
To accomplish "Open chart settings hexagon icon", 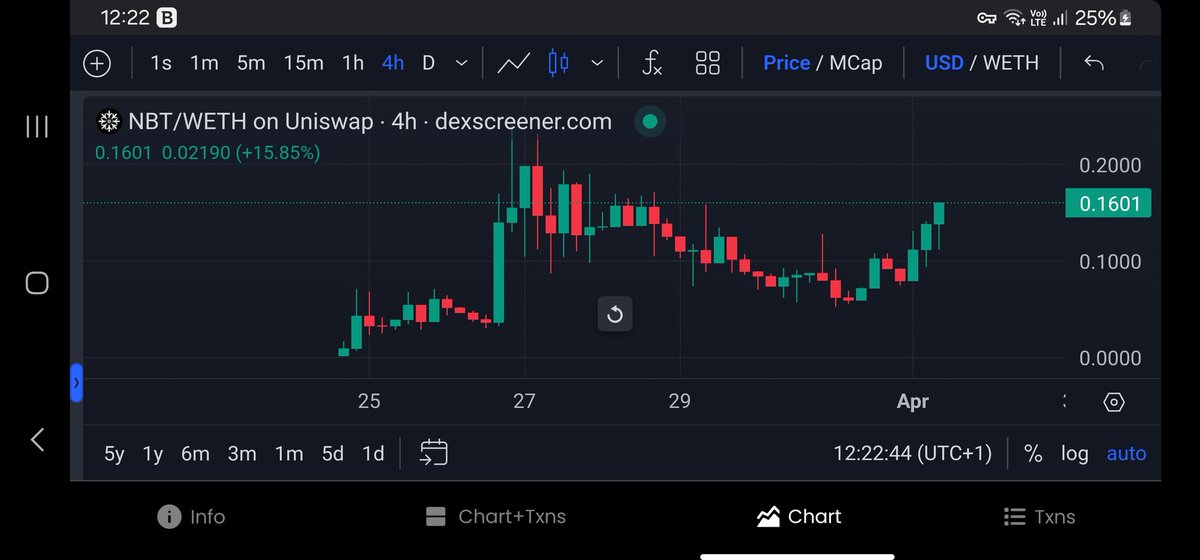I will [1114, 402].
